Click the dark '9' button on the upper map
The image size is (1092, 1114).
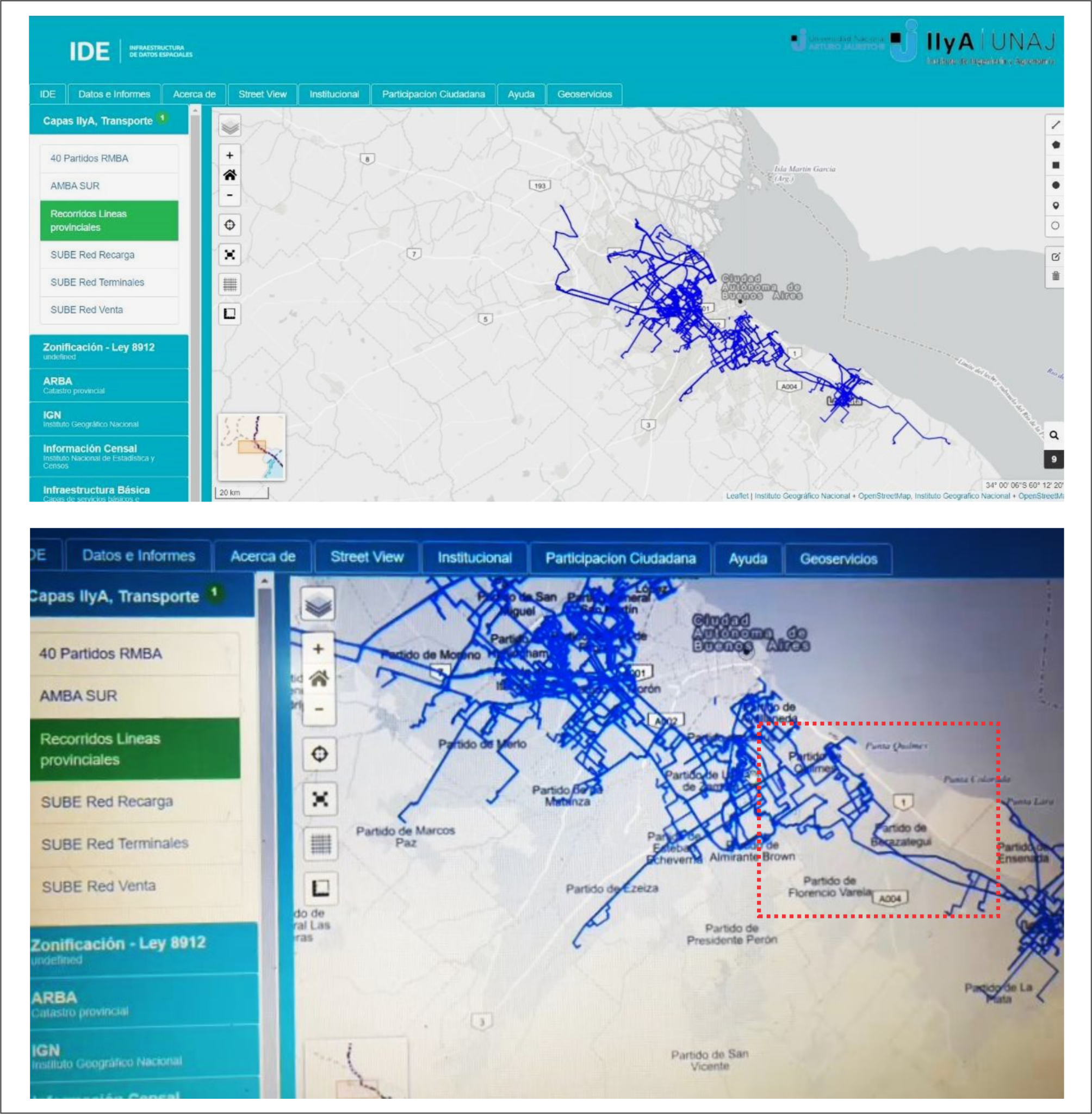pyautogui.click(x=1054, y=460)
